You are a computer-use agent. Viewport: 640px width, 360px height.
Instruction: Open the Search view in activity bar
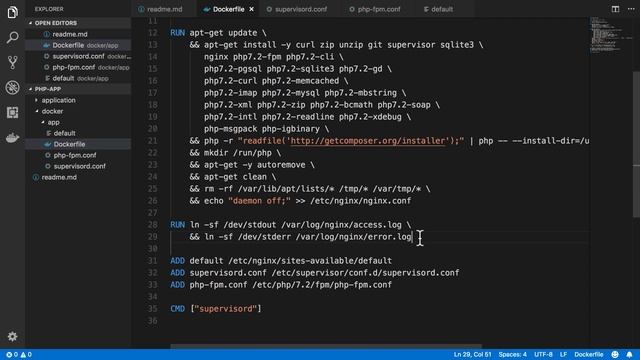pyautogui.click(x=12, y=38)
